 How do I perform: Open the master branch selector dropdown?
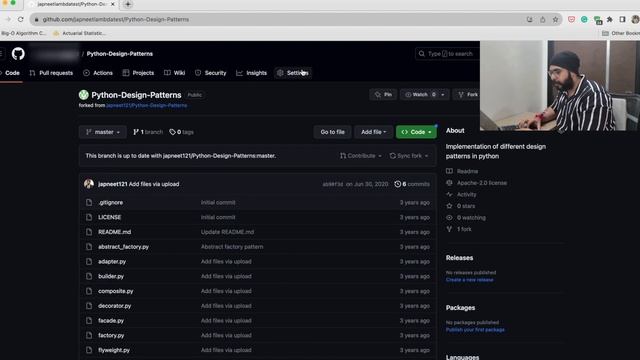tap(103, 132)
